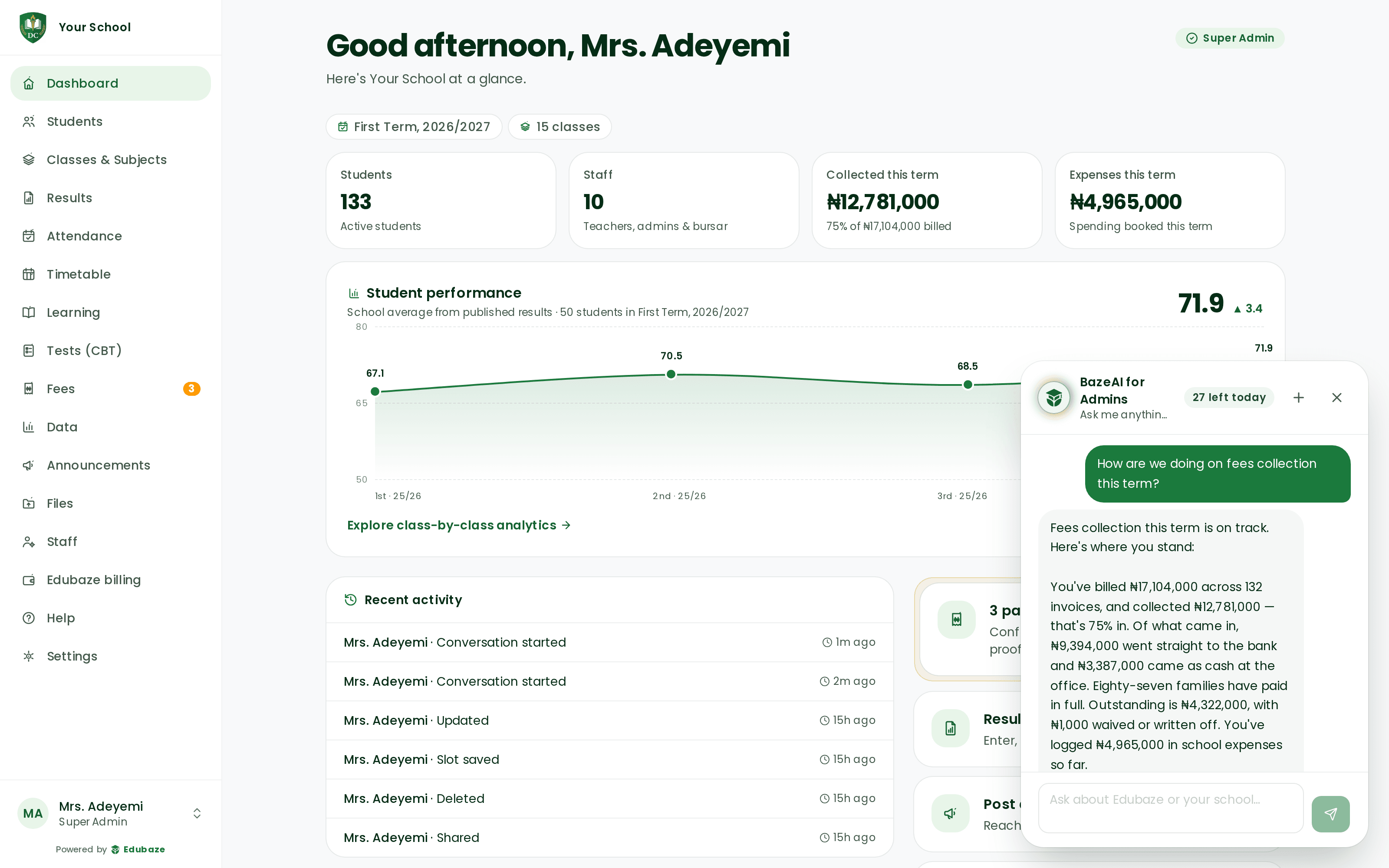Click the 70.5 chart data point
This screenshot has height=868, width=1389.
click(x=671, y=374)
